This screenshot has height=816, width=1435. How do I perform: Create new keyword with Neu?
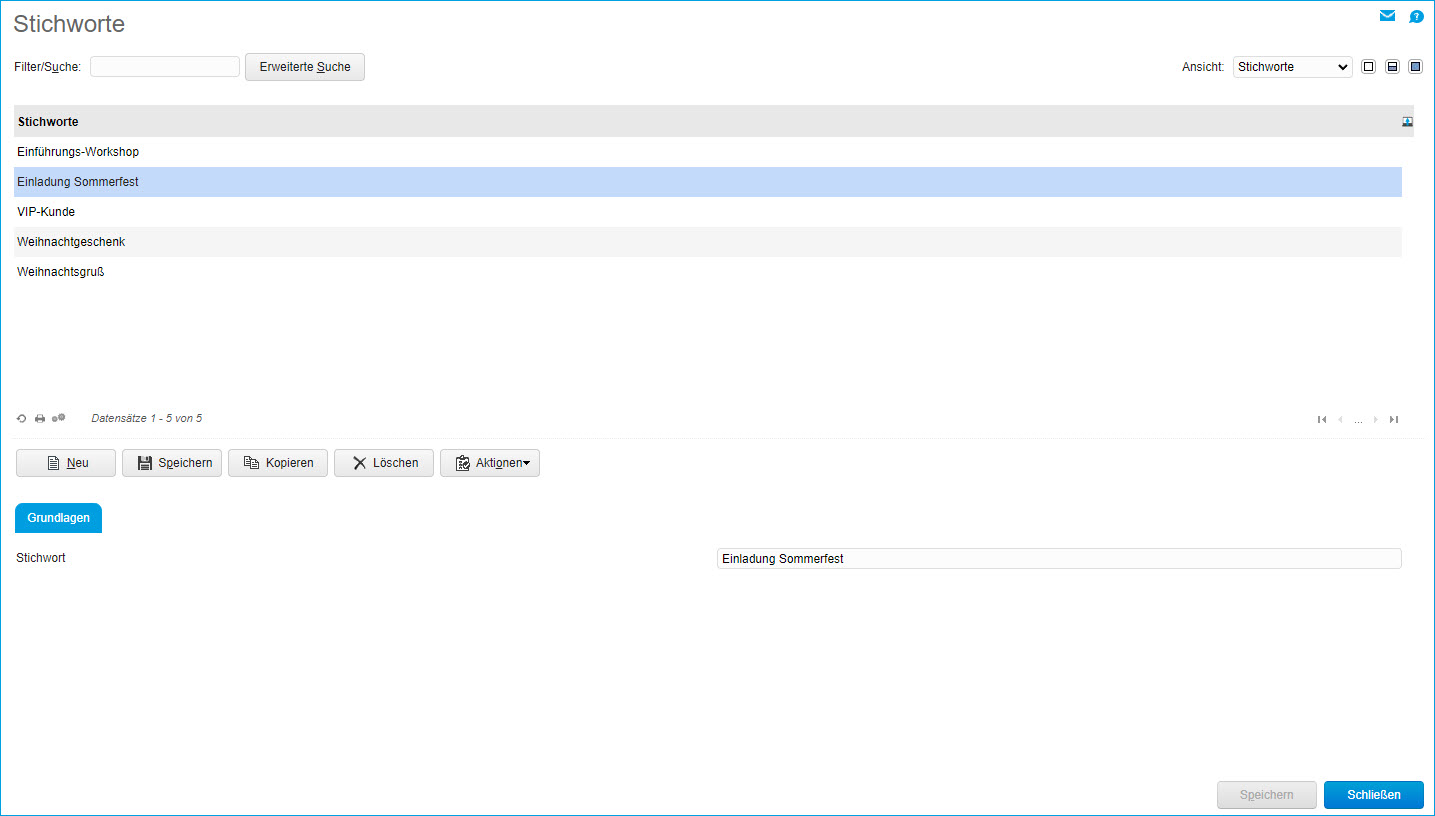66,463
